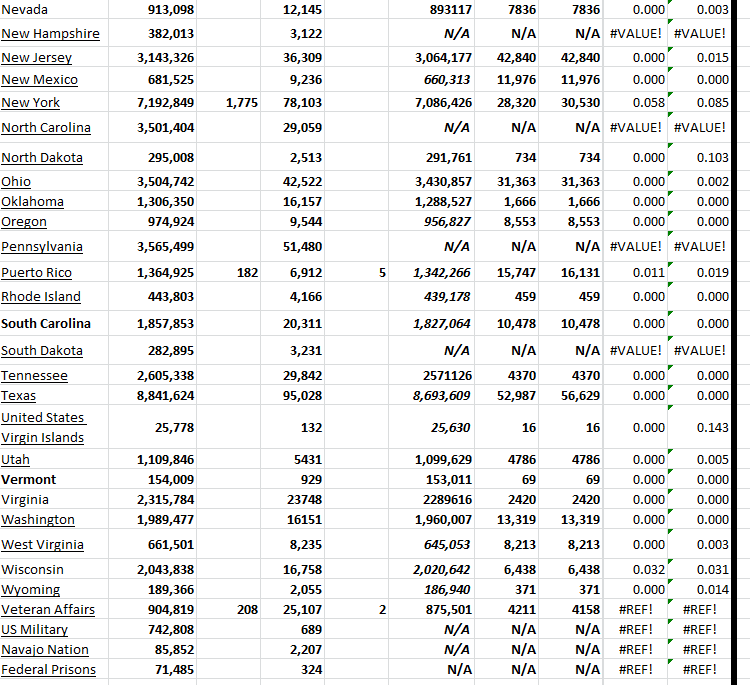Select italic value 8,693,609
Viewport: 750px width, 685px height.
click(x=432, y=396)
